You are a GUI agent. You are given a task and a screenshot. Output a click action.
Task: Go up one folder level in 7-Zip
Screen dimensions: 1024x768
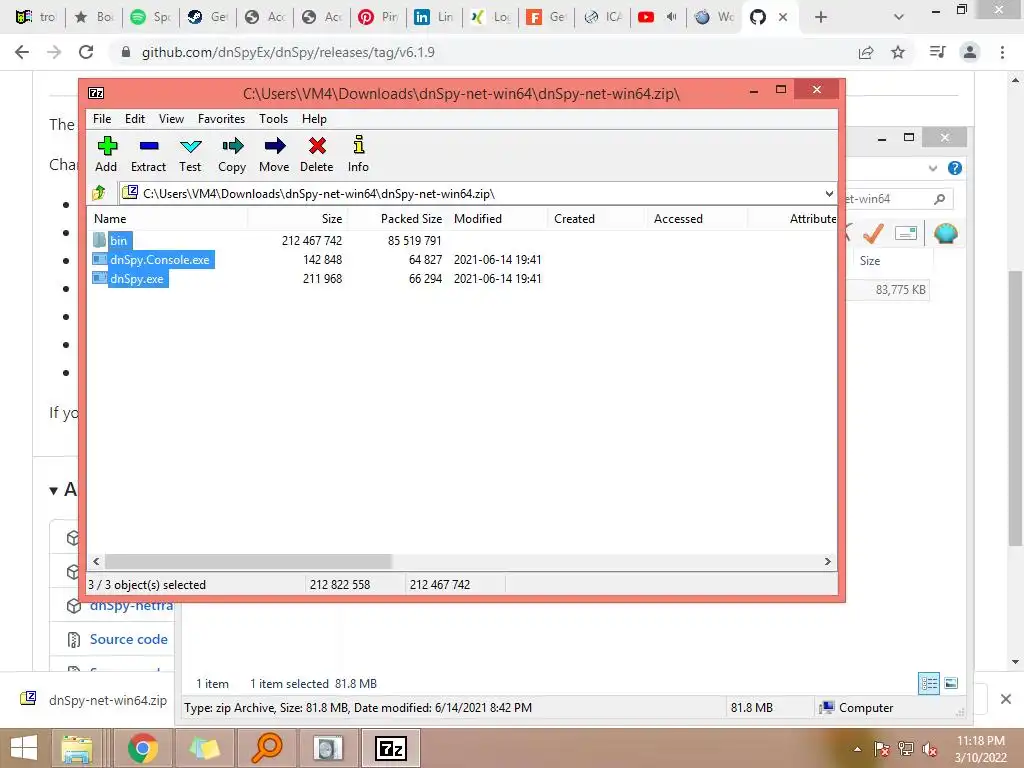pyautogui.click(x=99, y=193)
